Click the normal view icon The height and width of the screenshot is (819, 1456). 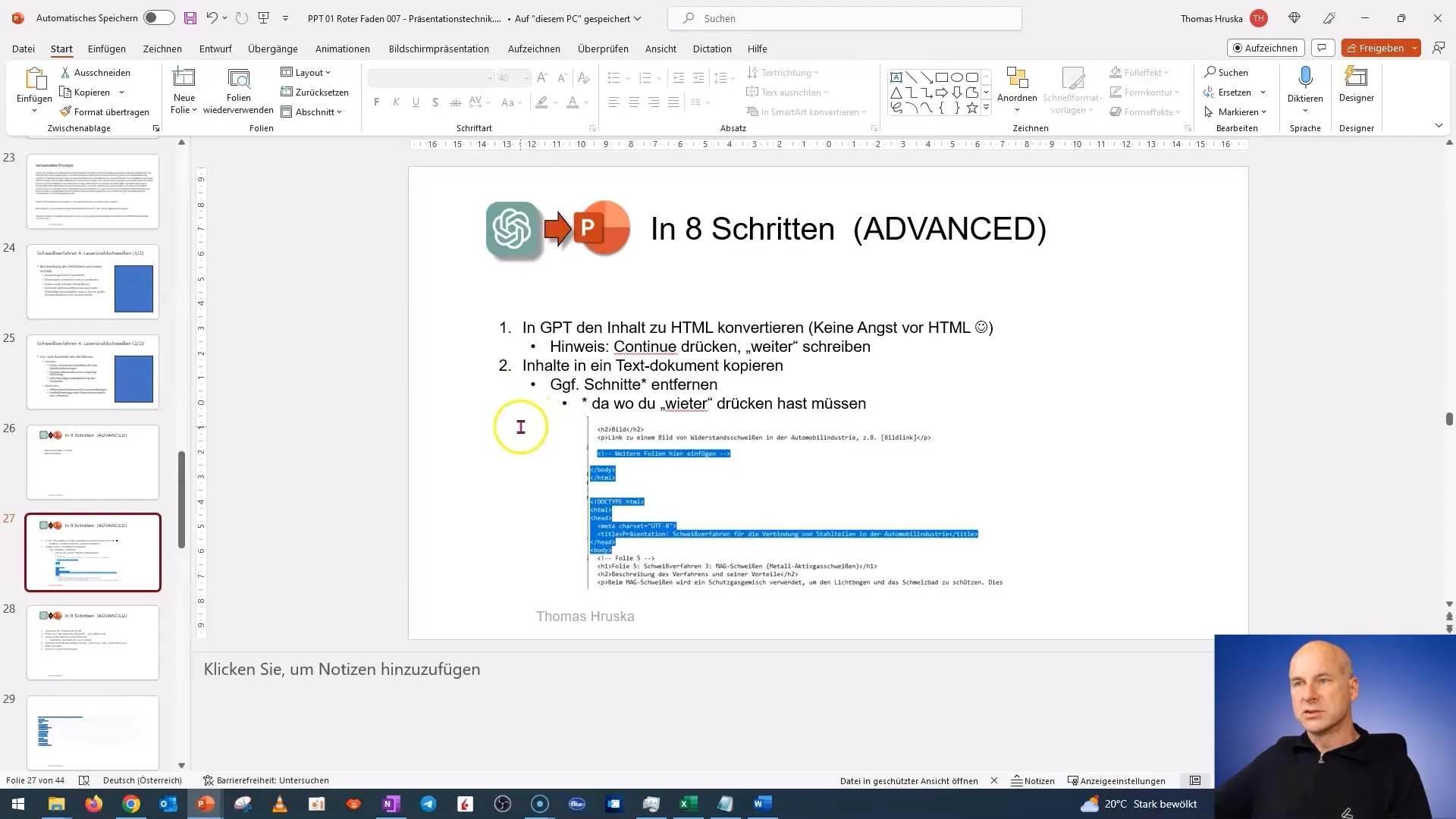(x=1195, y=780)
